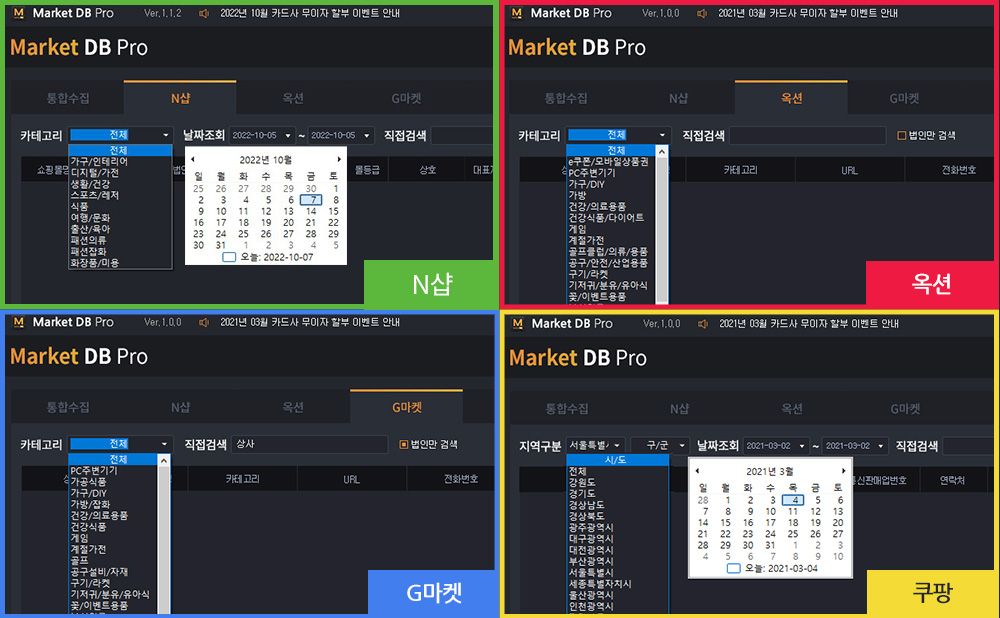Click 오늘: 2022-10-07 link in N샵 calendar

point(268,257)
